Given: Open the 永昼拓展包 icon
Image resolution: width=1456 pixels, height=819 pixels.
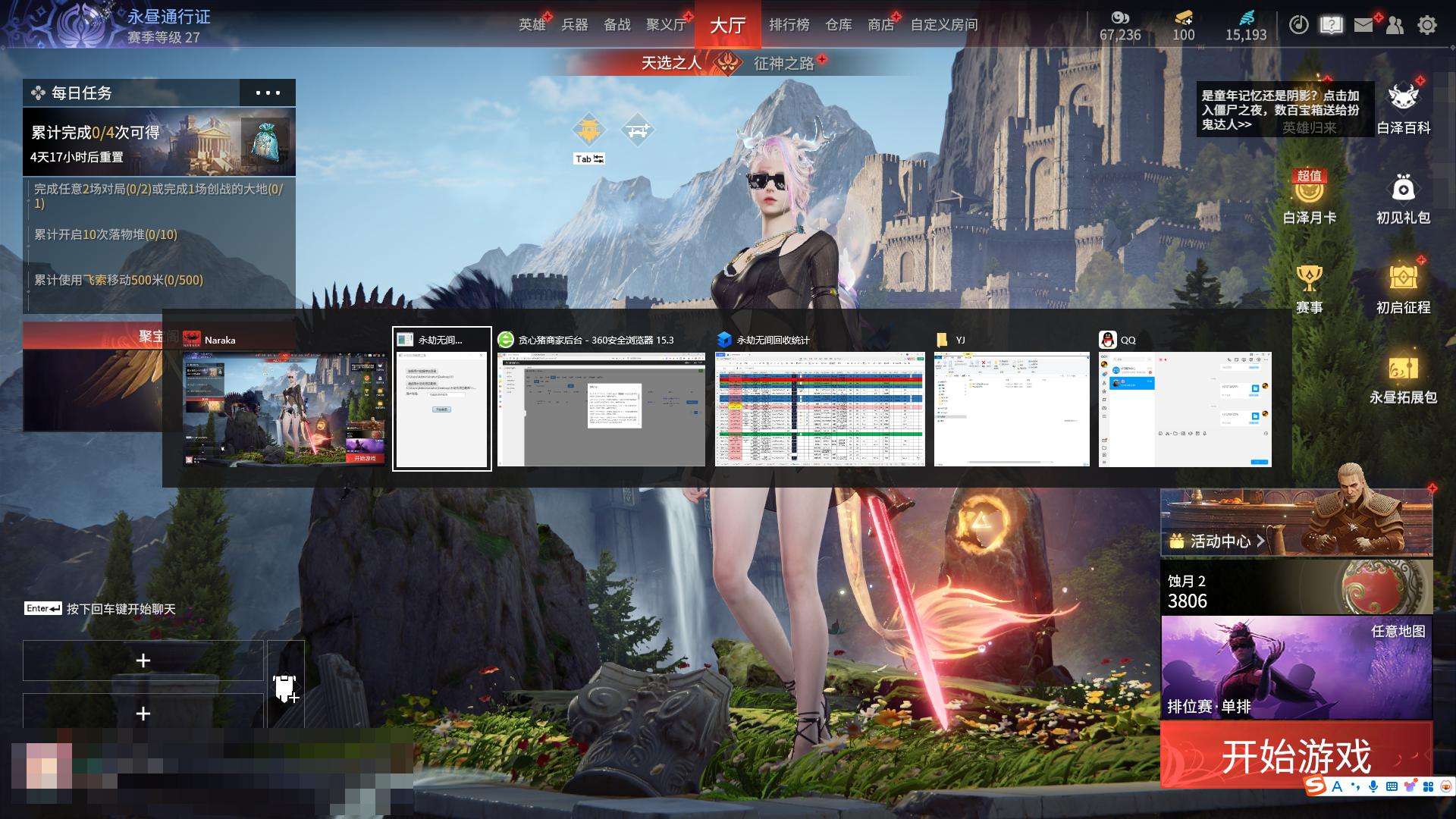Looking at the screenshot, I should pos(1403,379).
